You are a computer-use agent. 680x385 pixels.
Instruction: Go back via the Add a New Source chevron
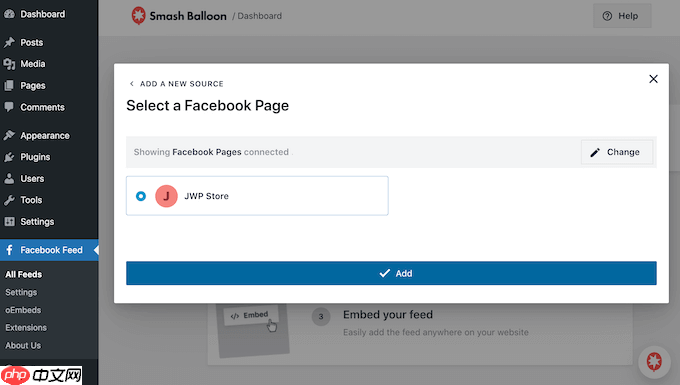click(x=131, y=84)
